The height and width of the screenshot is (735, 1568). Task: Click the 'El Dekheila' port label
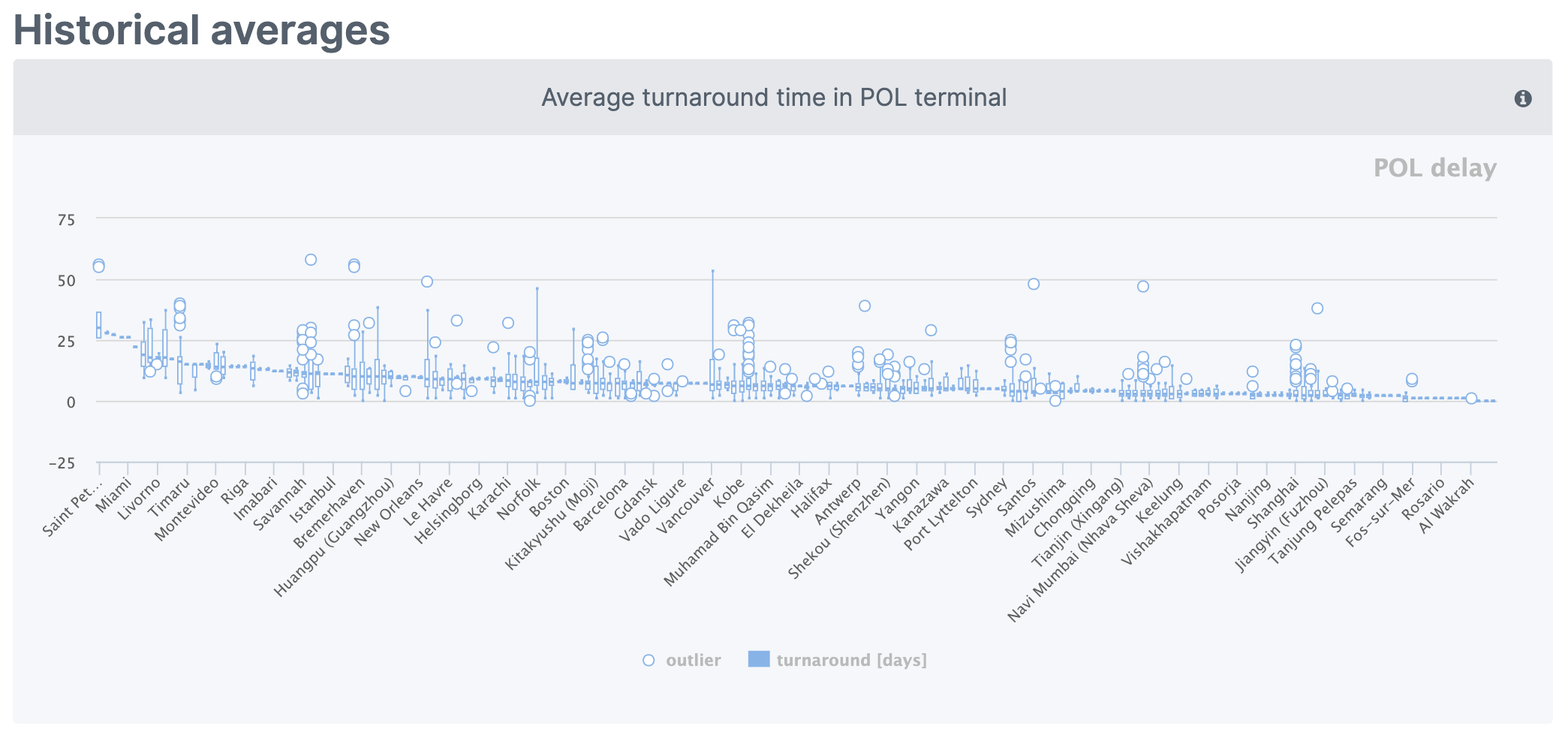coord(773,509)
